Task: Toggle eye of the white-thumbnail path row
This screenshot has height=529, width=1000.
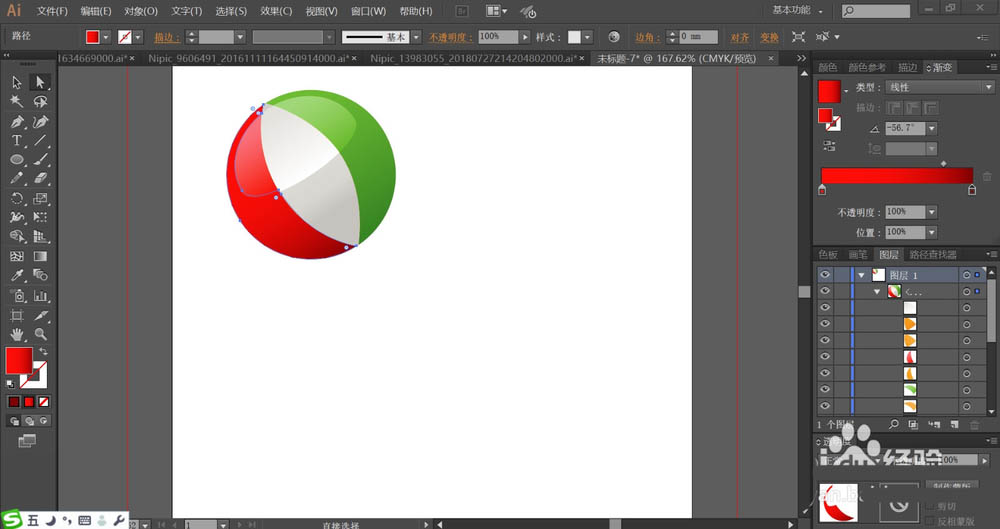Action: pos(825,308)
